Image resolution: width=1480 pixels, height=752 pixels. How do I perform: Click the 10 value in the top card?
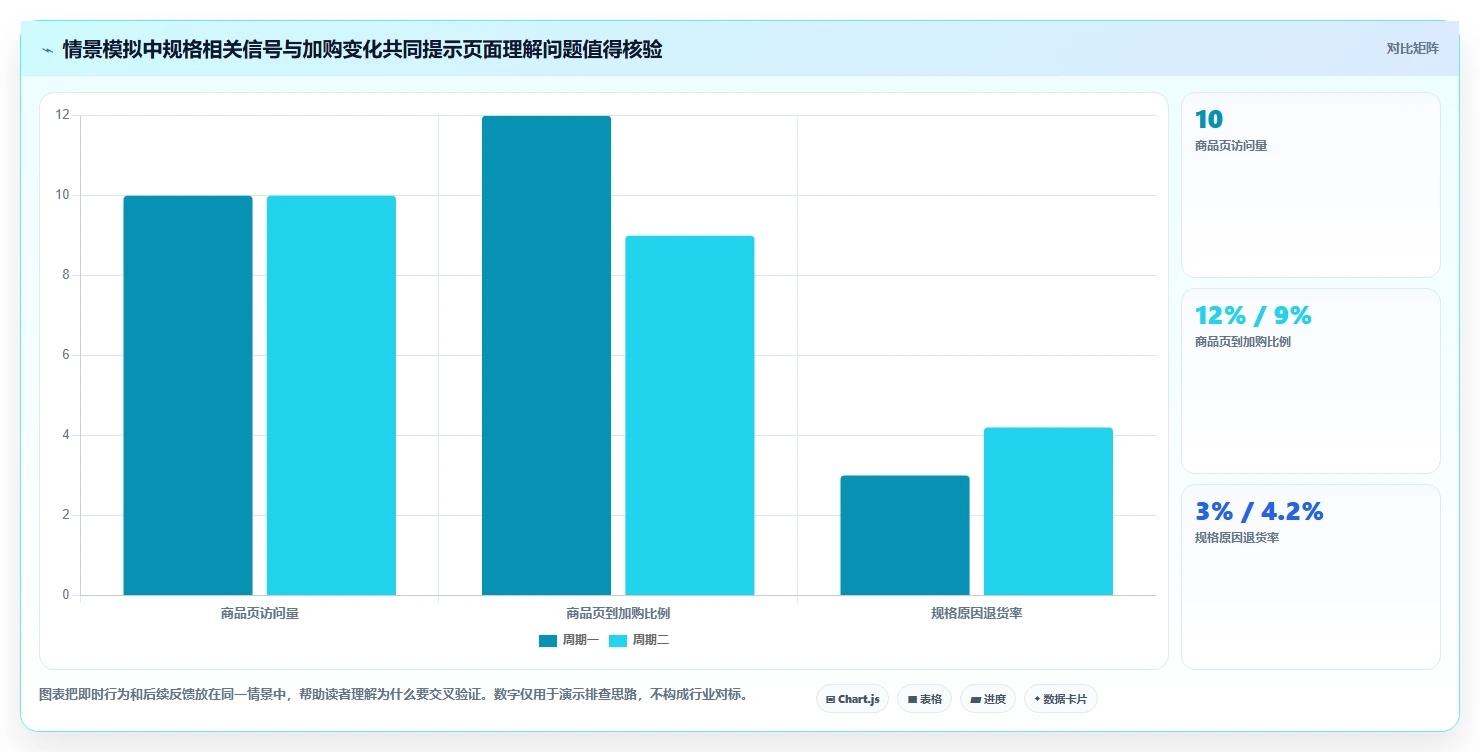1209,120
